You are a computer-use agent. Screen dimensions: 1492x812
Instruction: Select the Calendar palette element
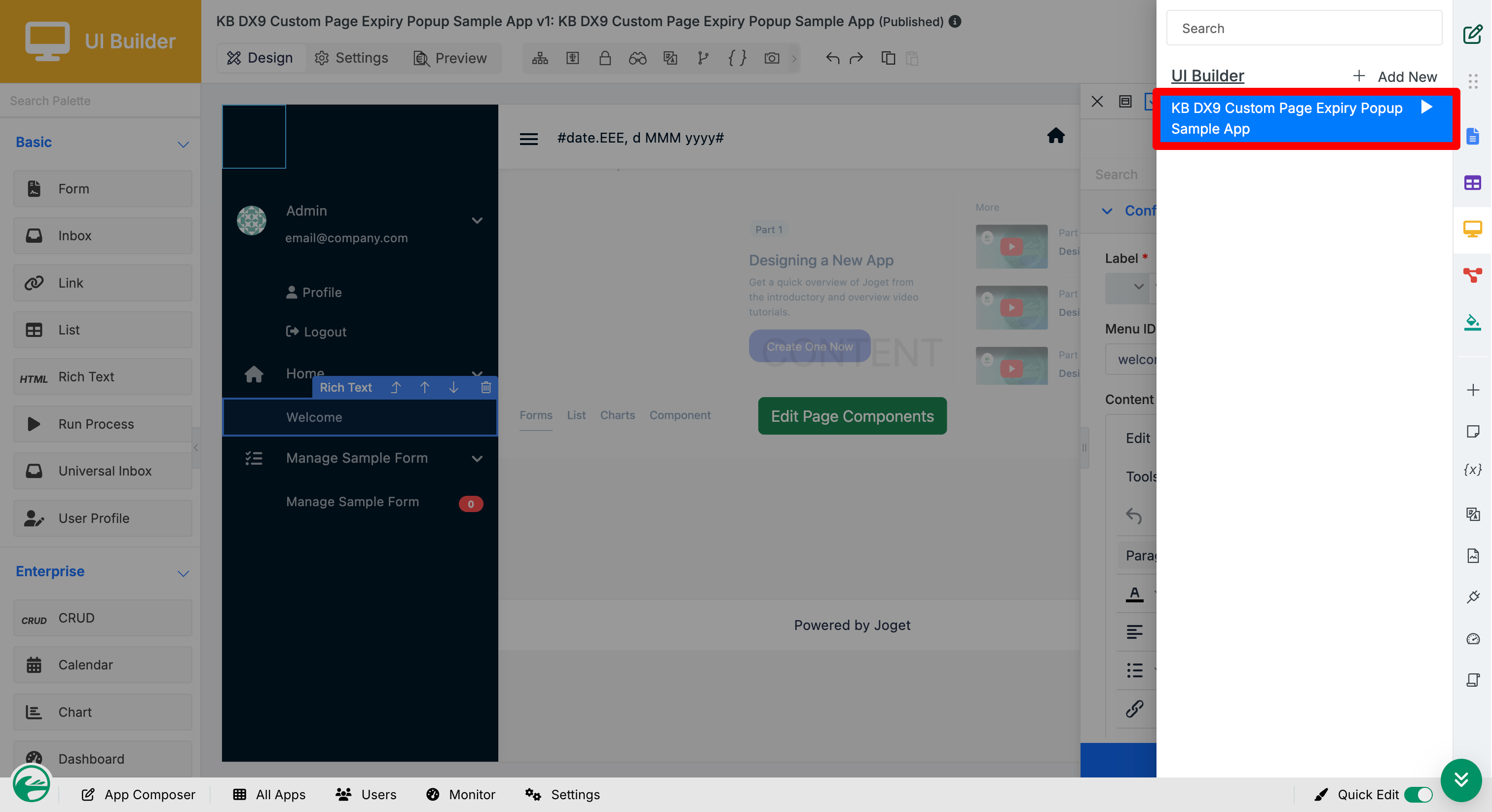(103, 665)
